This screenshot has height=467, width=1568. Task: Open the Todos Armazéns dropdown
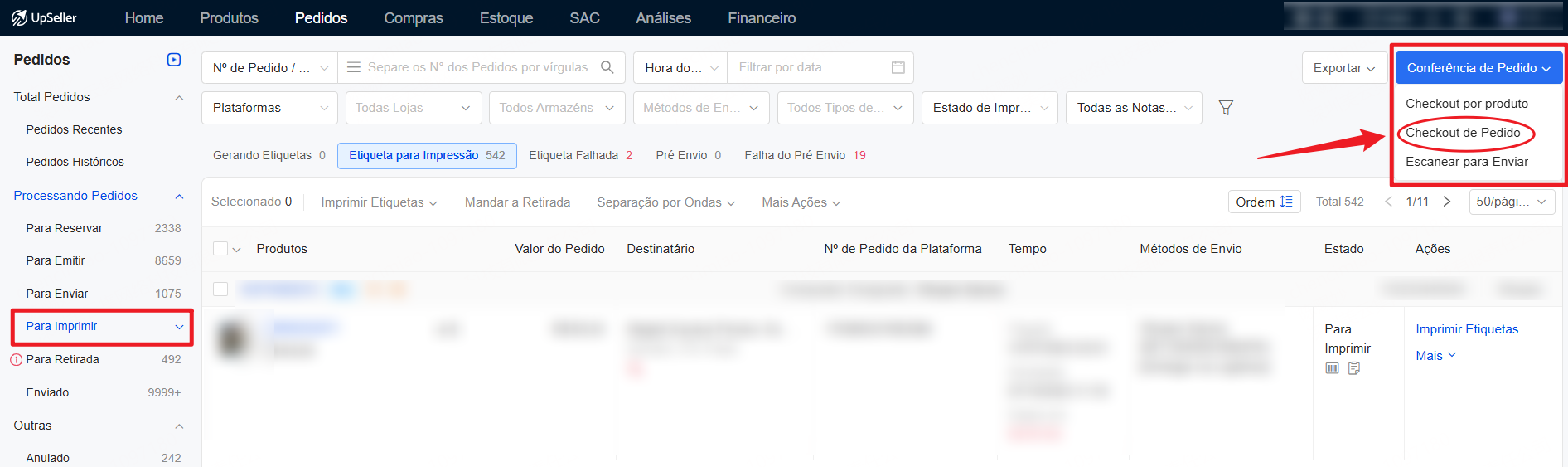click(556, 108)
